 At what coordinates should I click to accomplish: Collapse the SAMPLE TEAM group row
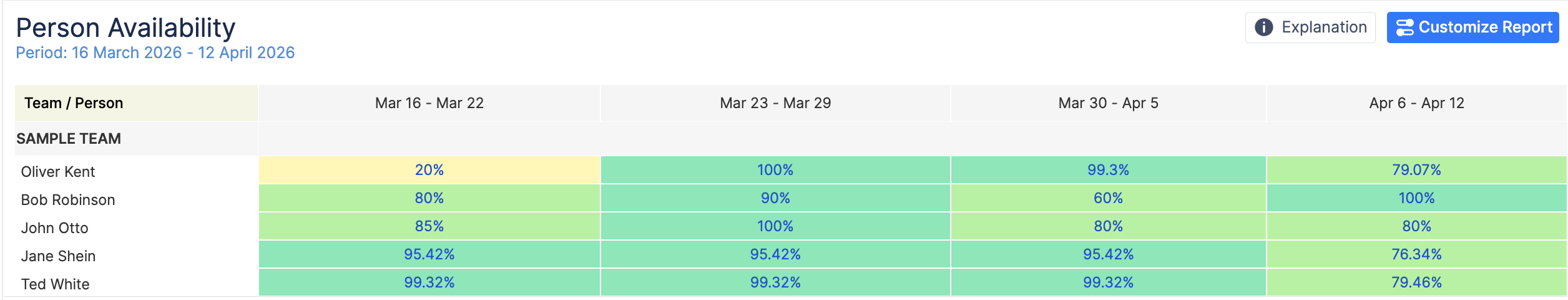[x=69, y=139]
